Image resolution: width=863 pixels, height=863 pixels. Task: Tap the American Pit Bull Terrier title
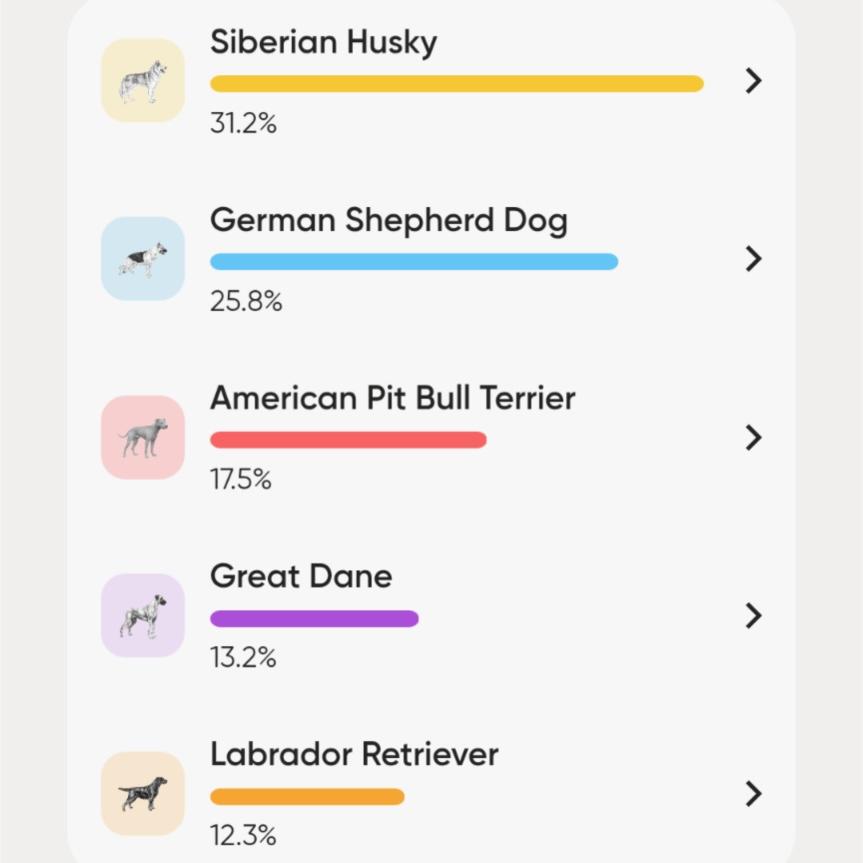click(392, 398)
